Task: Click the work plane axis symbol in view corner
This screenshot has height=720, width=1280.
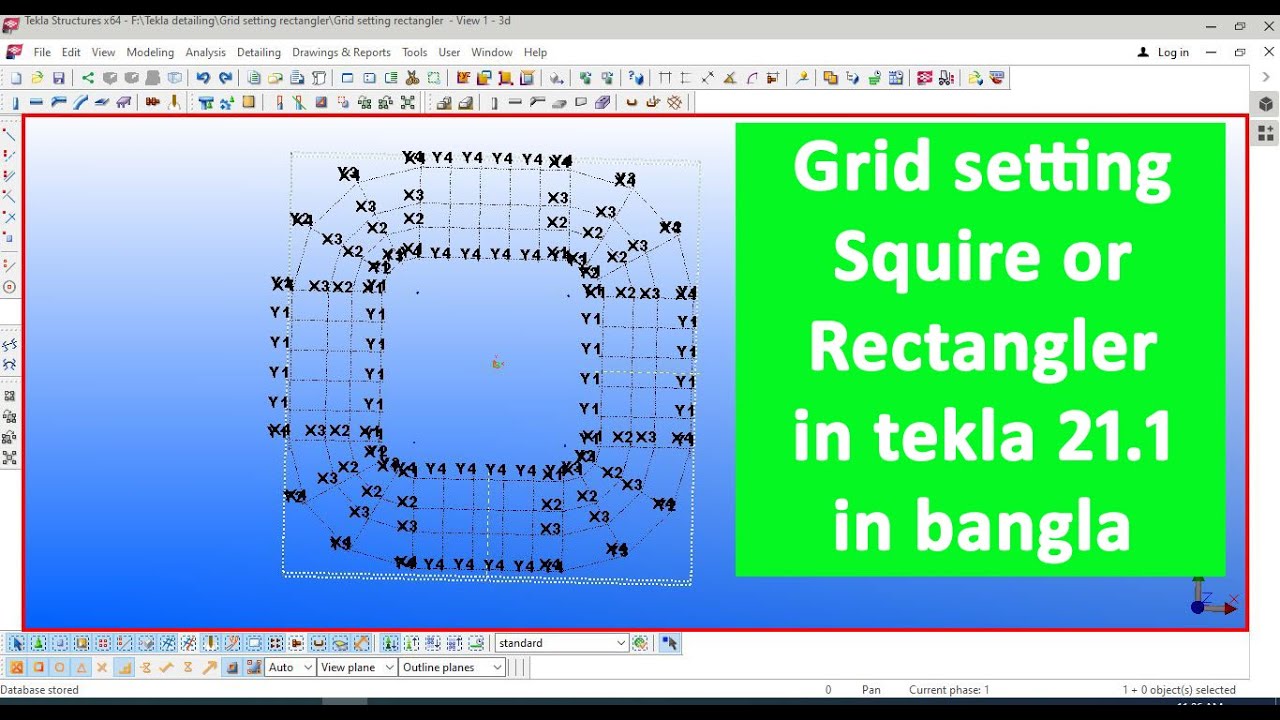Action: coord(1212,597)
